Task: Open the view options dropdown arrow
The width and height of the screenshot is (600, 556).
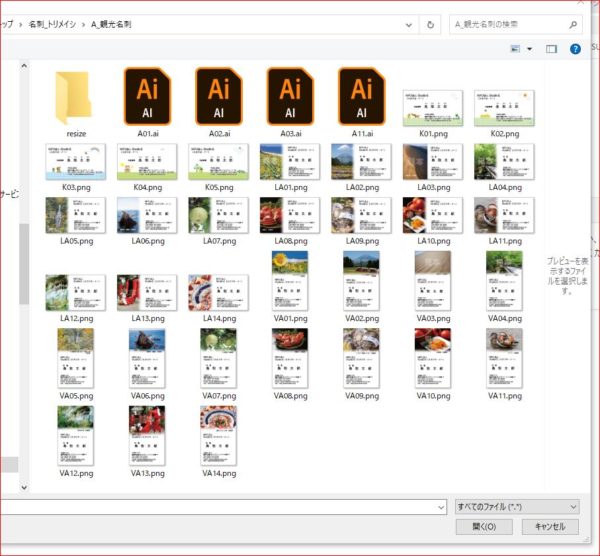Action: tap(530, 48)
